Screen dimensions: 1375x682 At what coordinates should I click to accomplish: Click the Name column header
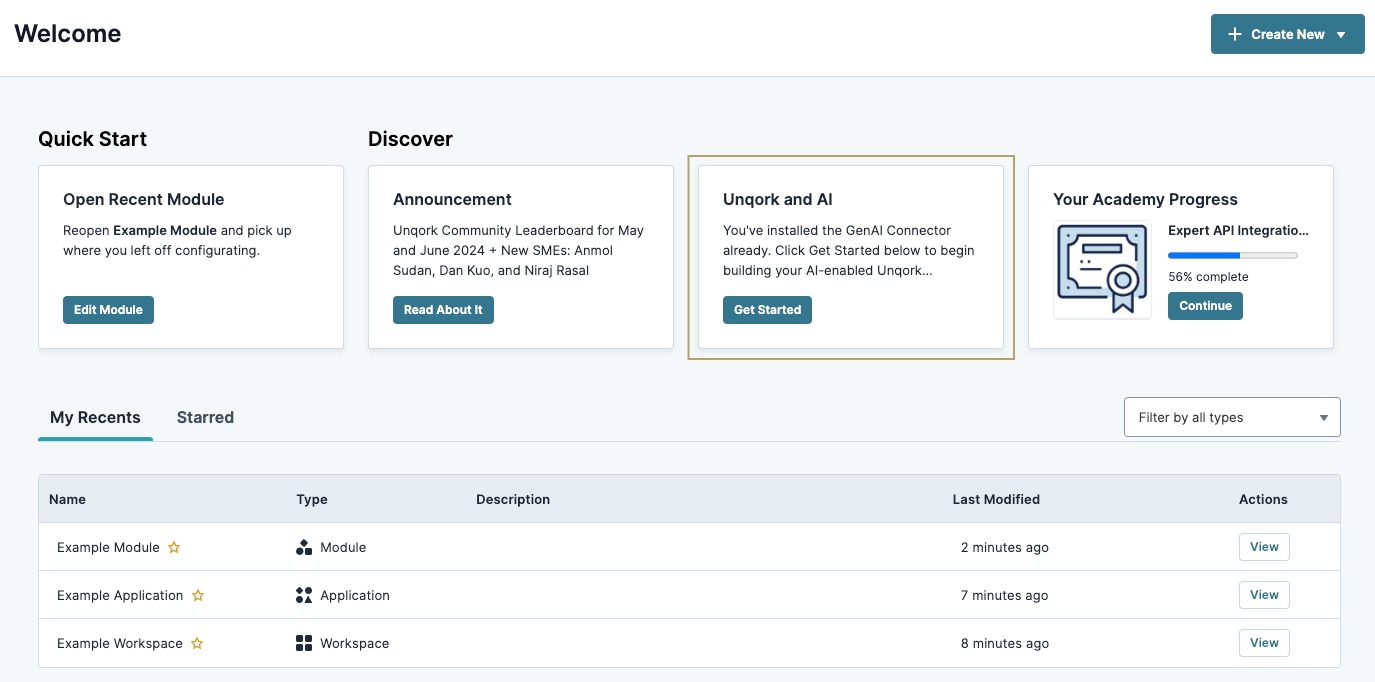pyautogui.click(x=67, y=499)
